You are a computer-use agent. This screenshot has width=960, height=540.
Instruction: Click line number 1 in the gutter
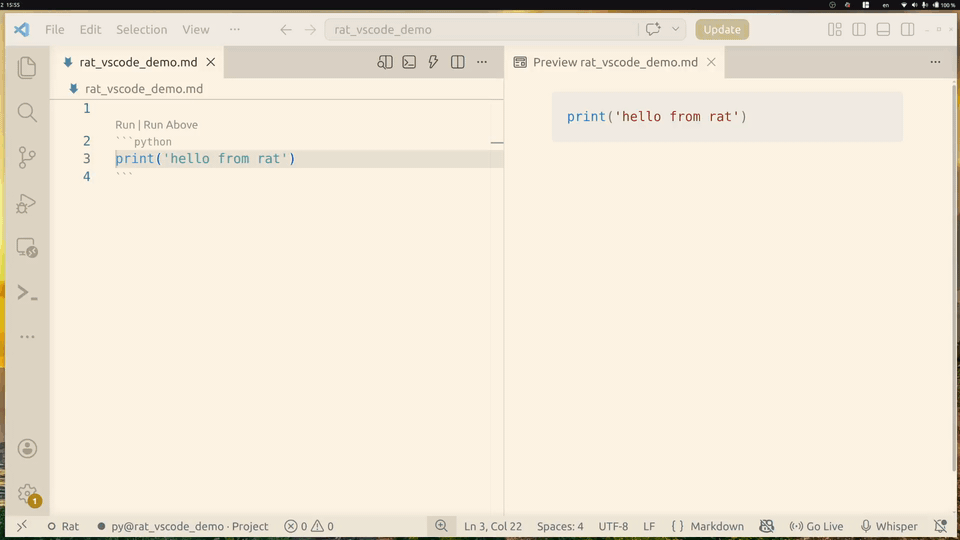[x=86, y=108]
